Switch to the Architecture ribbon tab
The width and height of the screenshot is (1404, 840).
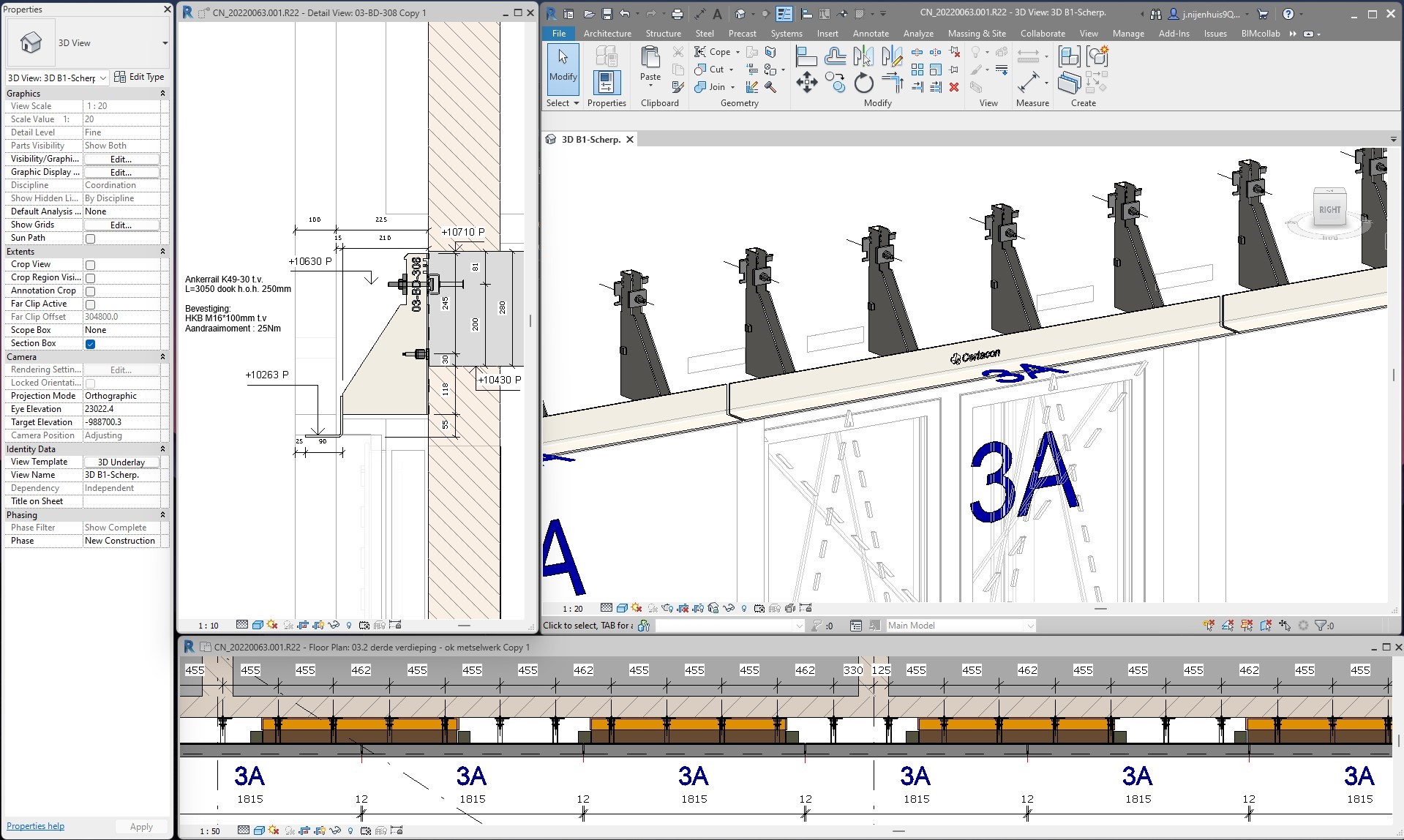click(x=607, y=34)
